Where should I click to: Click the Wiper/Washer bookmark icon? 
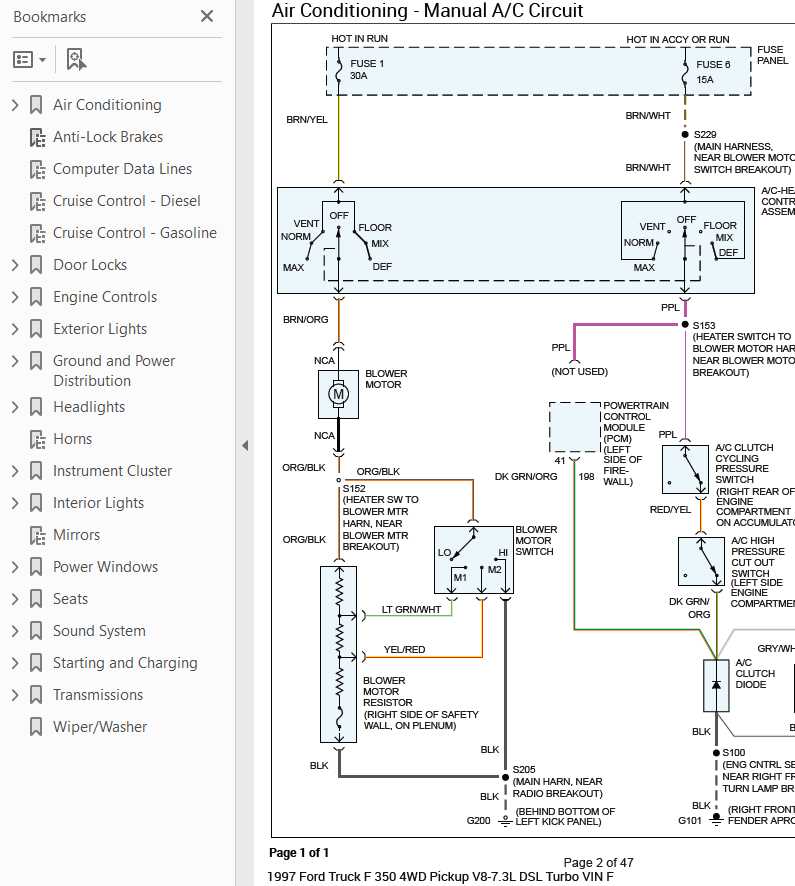tap(36, 727)
